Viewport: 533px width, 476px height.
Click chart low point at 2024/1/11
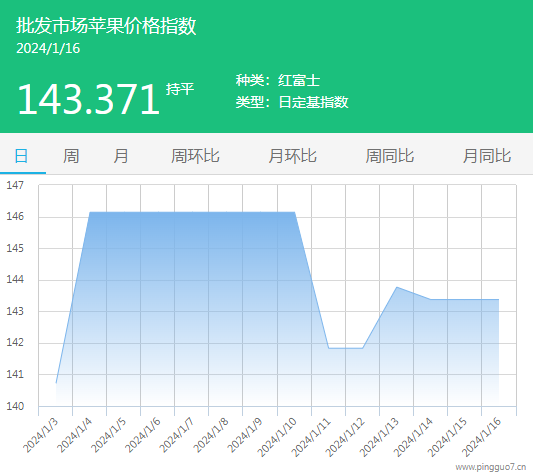(329, 348)
